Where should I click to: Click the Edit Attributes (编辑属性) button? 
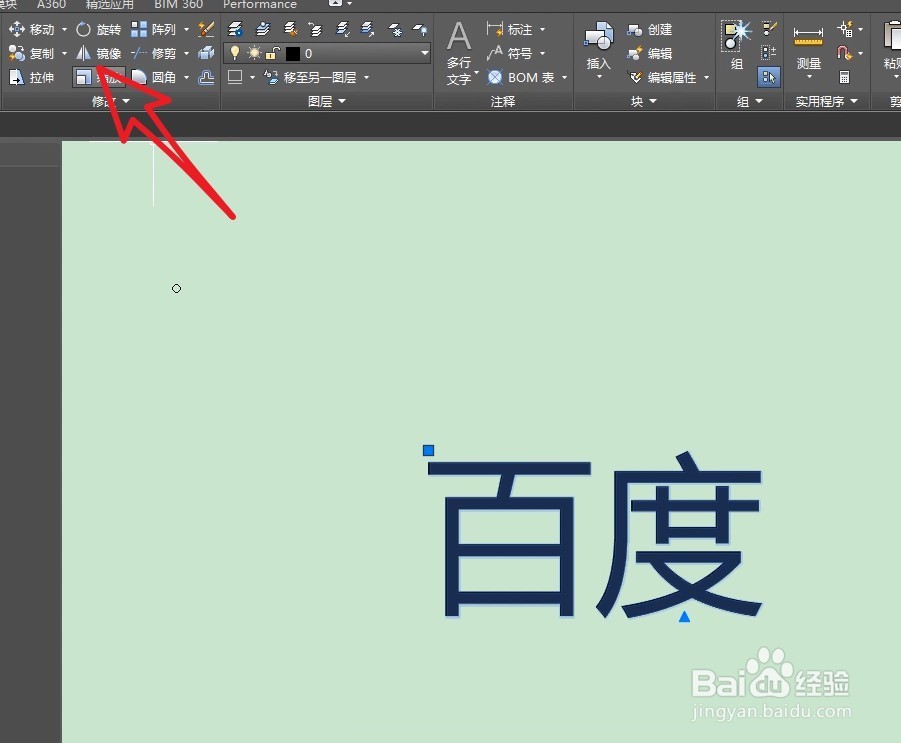click(x=662, y=77)
